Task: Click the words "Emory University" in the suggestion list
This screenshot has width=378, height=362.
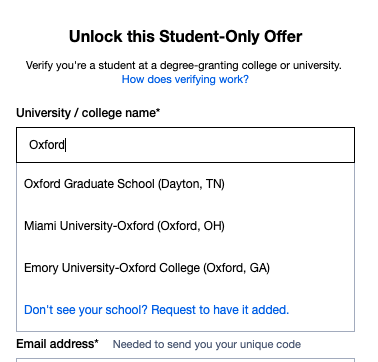Action: click(70, 268)
